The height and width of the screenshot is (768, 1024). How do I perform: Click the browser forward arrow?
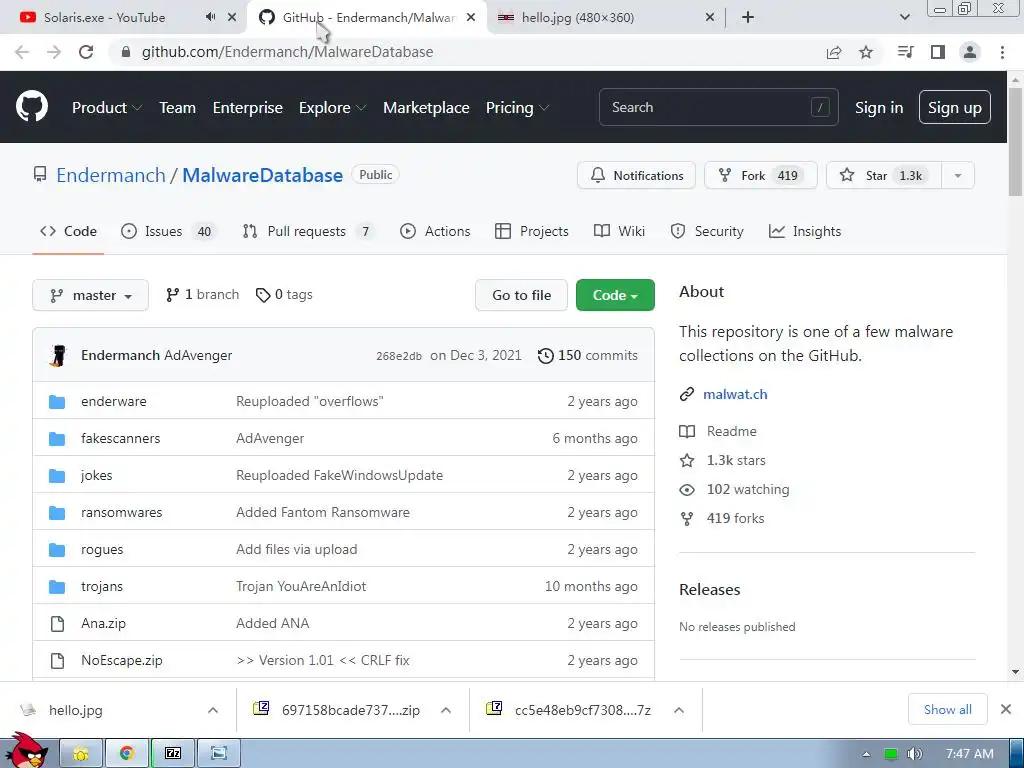[x=54, y=52]
